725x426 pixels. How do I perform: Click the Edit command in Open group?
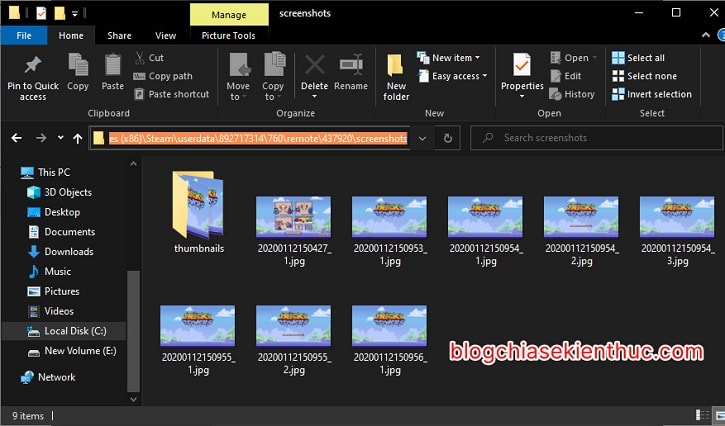[x=566, y=76]
